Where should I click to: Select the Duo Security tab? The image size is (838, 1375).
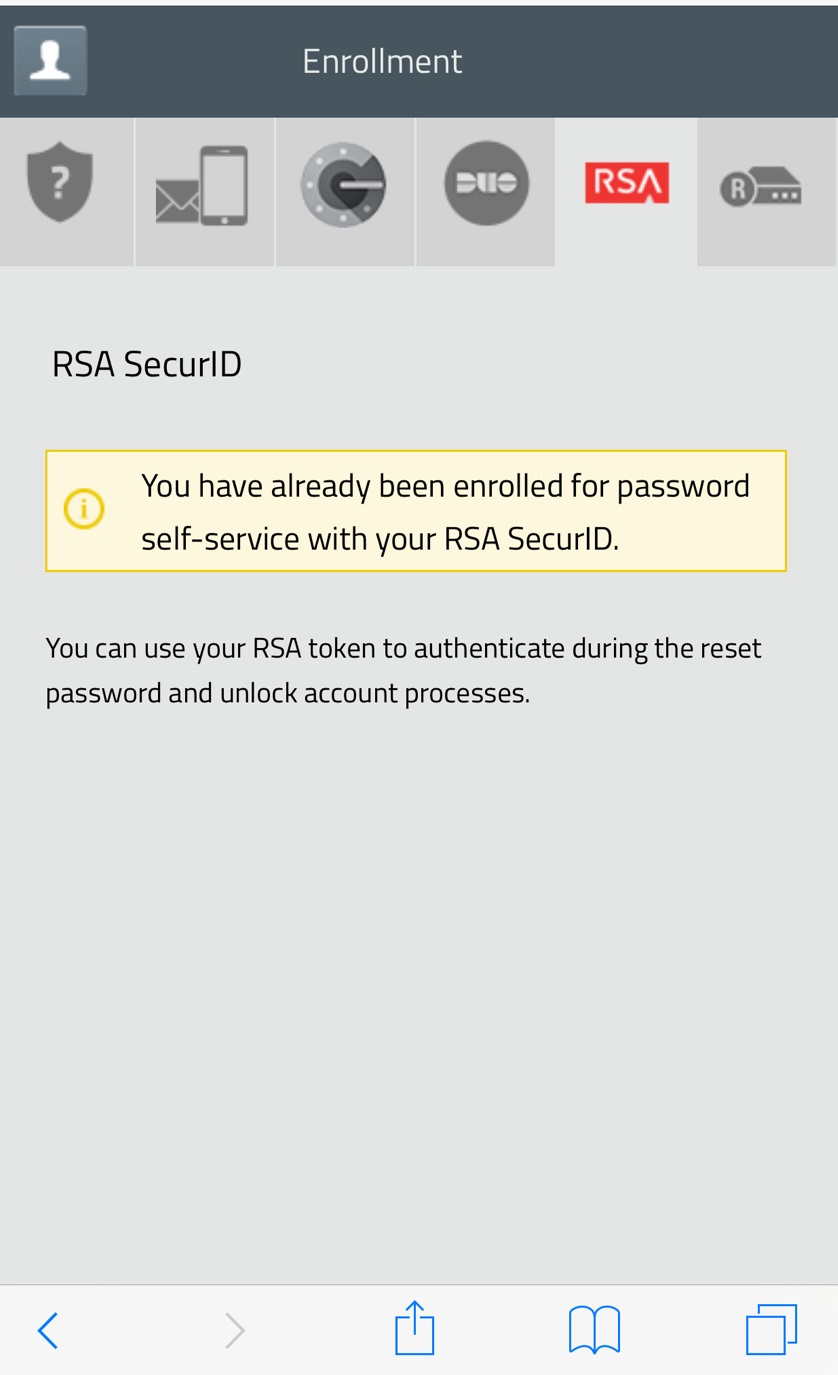click(x=486, y=184)
